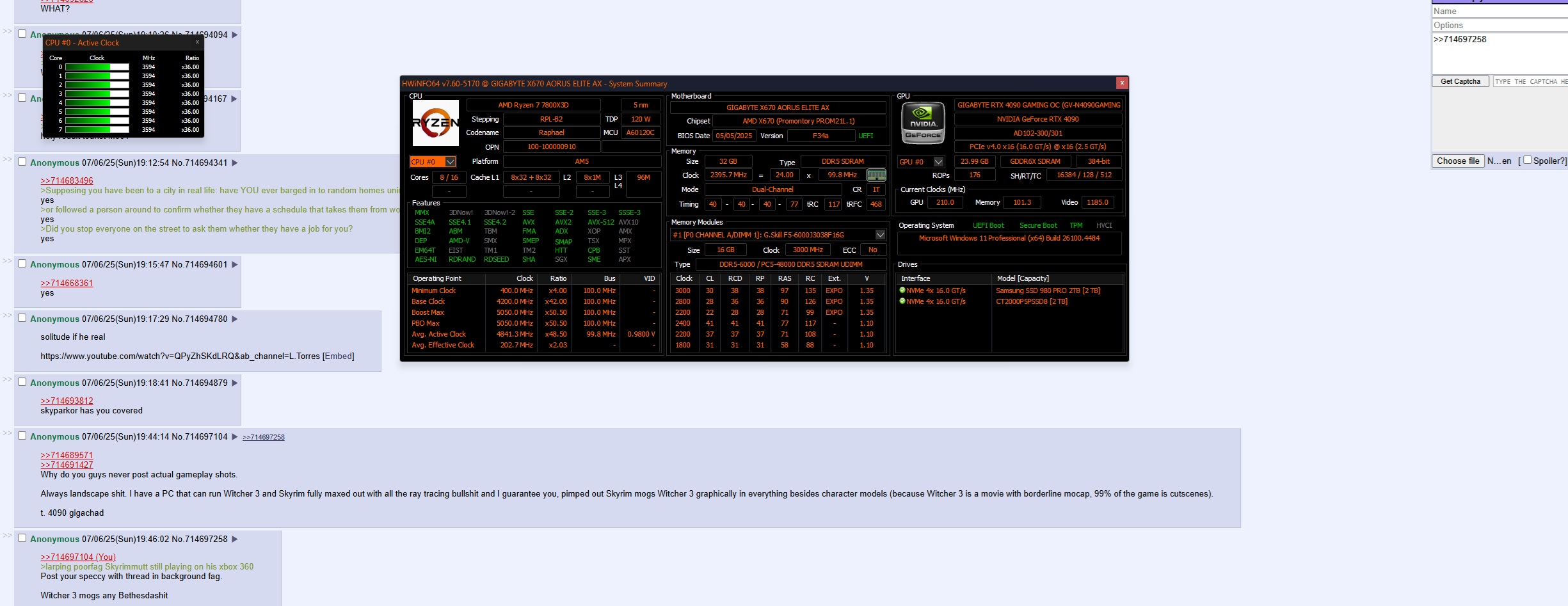Open backlink >>714697258 on post 714697104
The image size is (1568, 606).
tap(263, 437)
